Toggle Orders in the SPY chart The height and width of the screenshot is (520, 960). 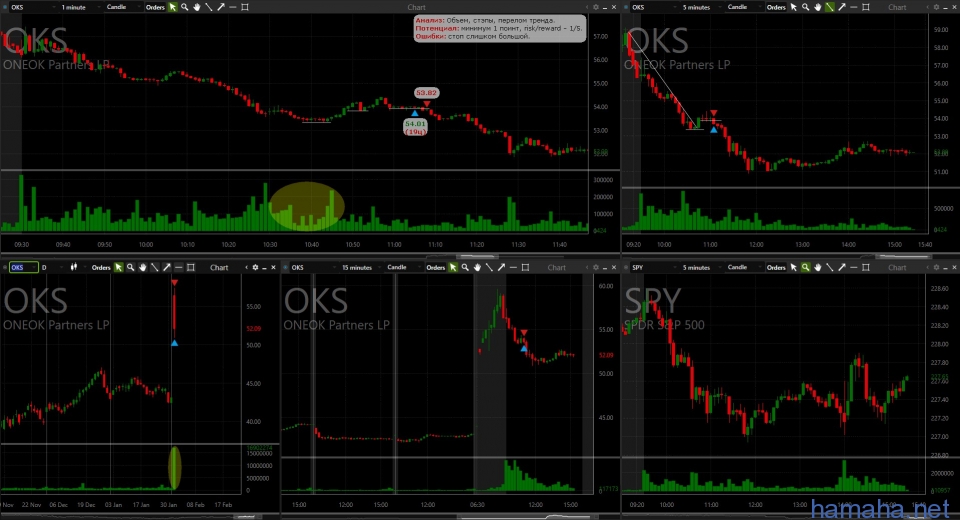click(776, 268)
